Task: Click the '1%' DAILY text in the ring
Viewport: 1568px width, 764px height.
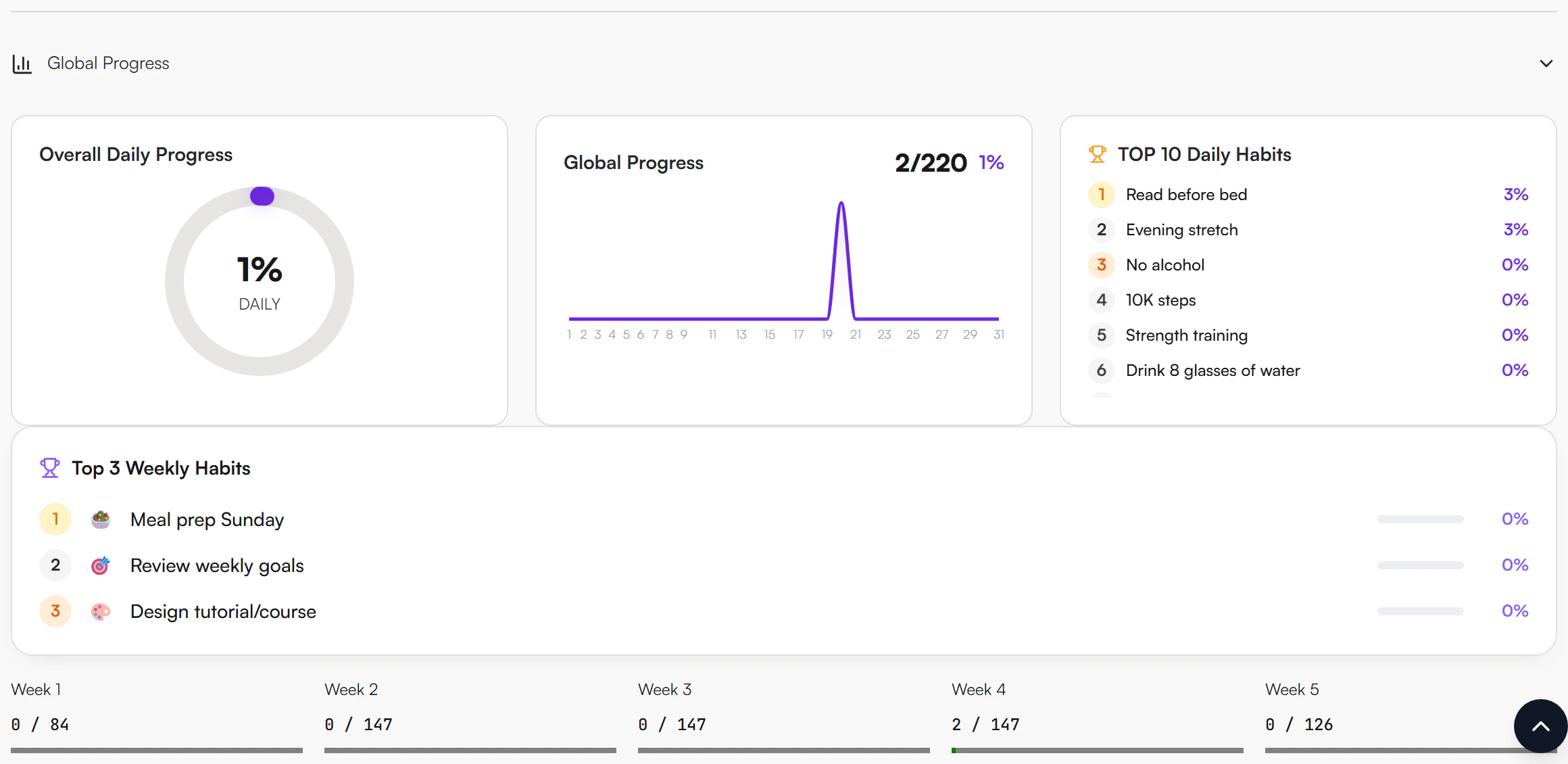Action: [260, 270]
